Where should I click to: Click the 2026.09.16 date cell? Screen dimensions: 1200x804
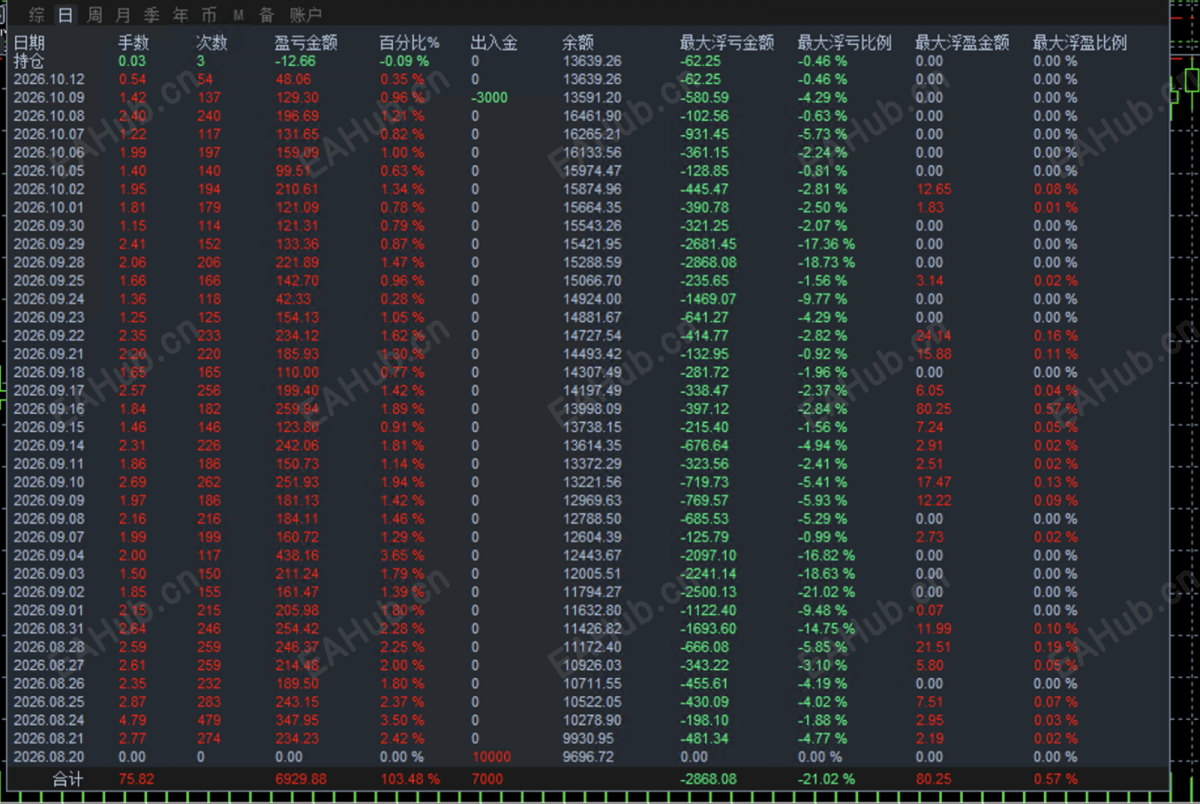(49, 409)
